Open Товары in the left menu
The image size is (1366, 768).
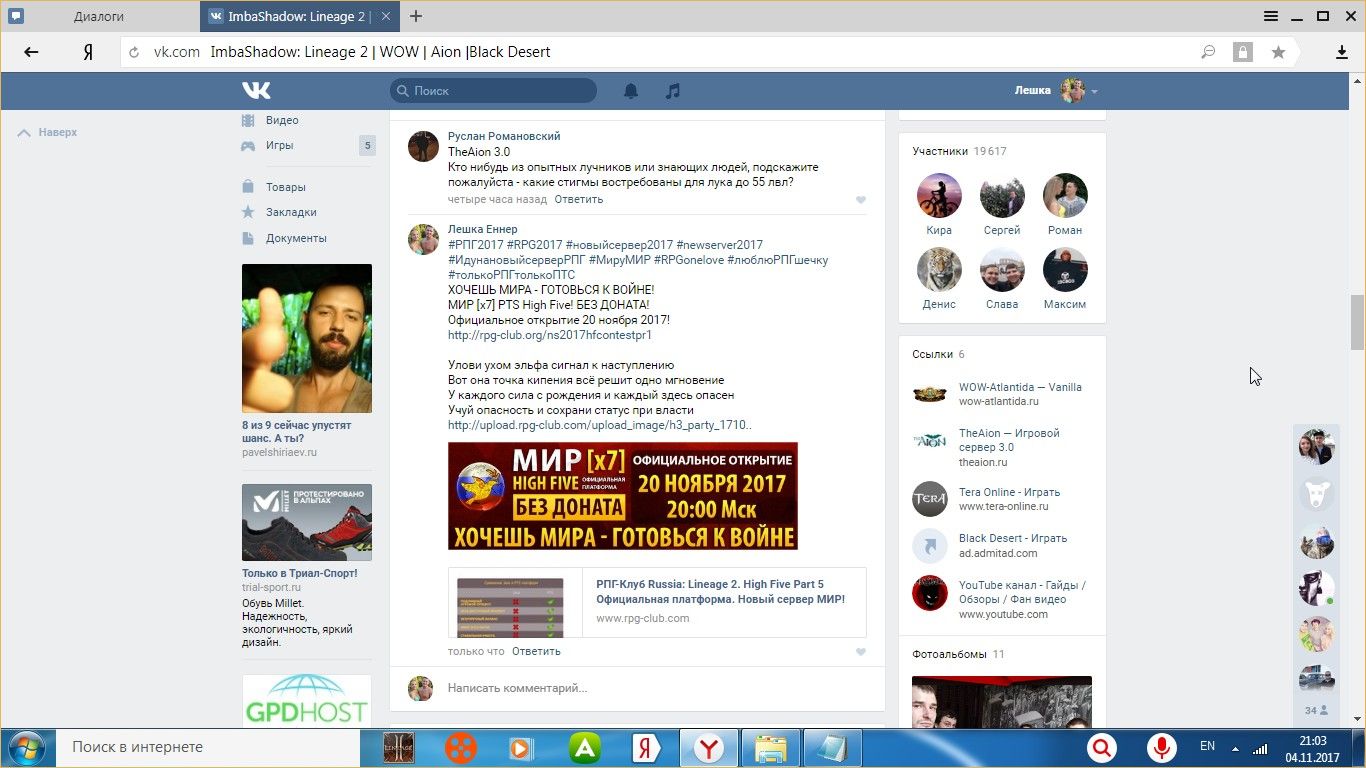click(x=286, y=187)
